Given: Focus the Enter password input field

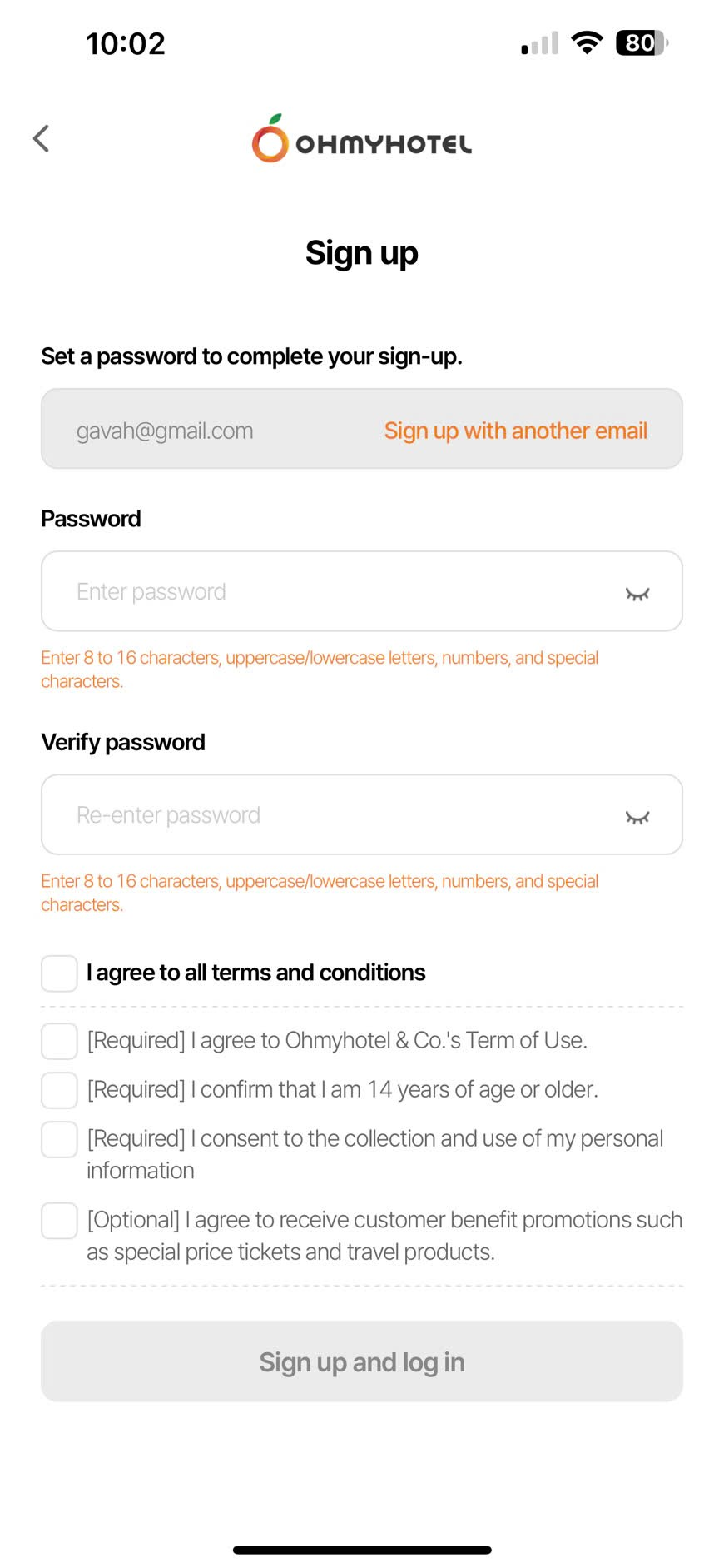Looking at the screenshot, I should 333,591.
